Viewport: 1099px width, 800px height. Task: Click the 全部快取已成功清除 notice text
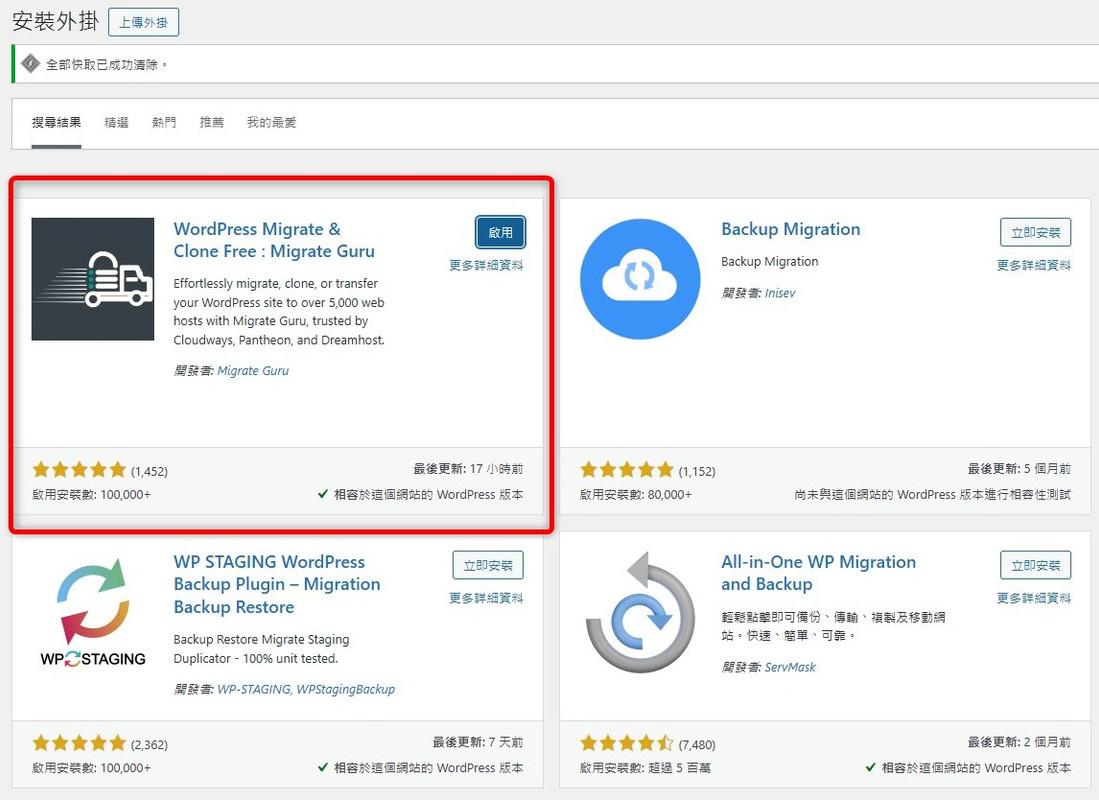[x=107, y=65]
